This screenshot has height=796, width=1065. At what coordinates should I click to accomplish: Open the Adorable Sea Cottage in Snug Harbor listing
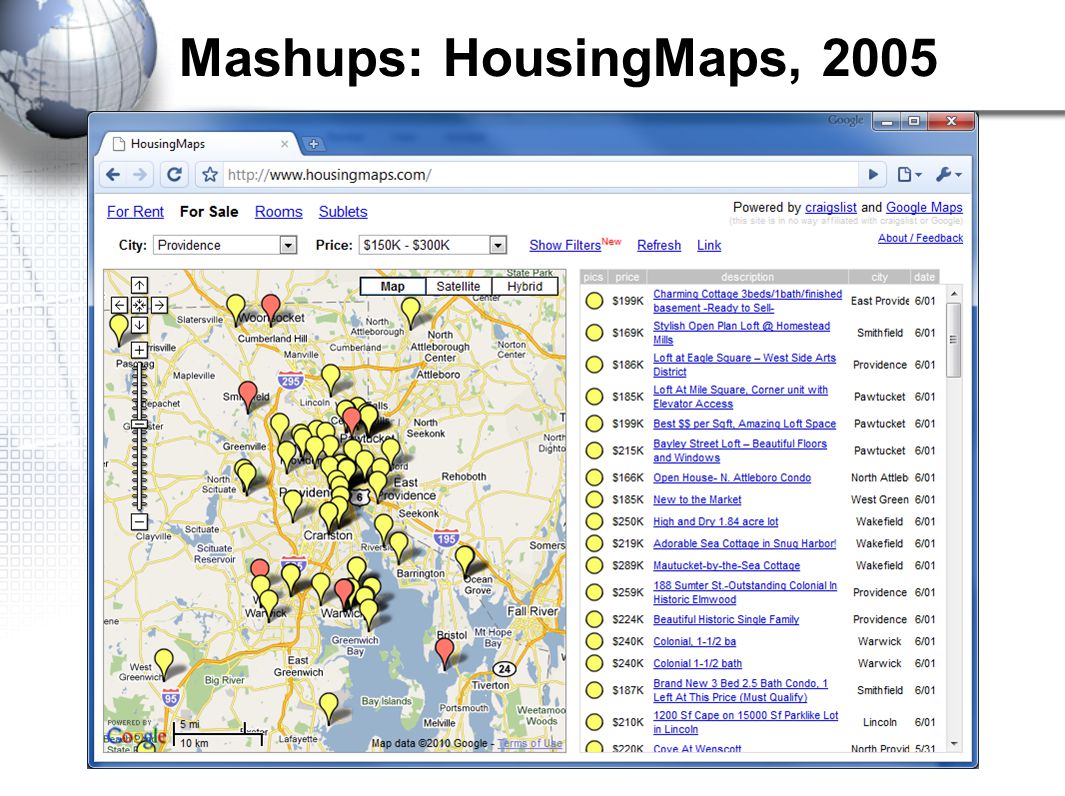(x=744, y=543)
